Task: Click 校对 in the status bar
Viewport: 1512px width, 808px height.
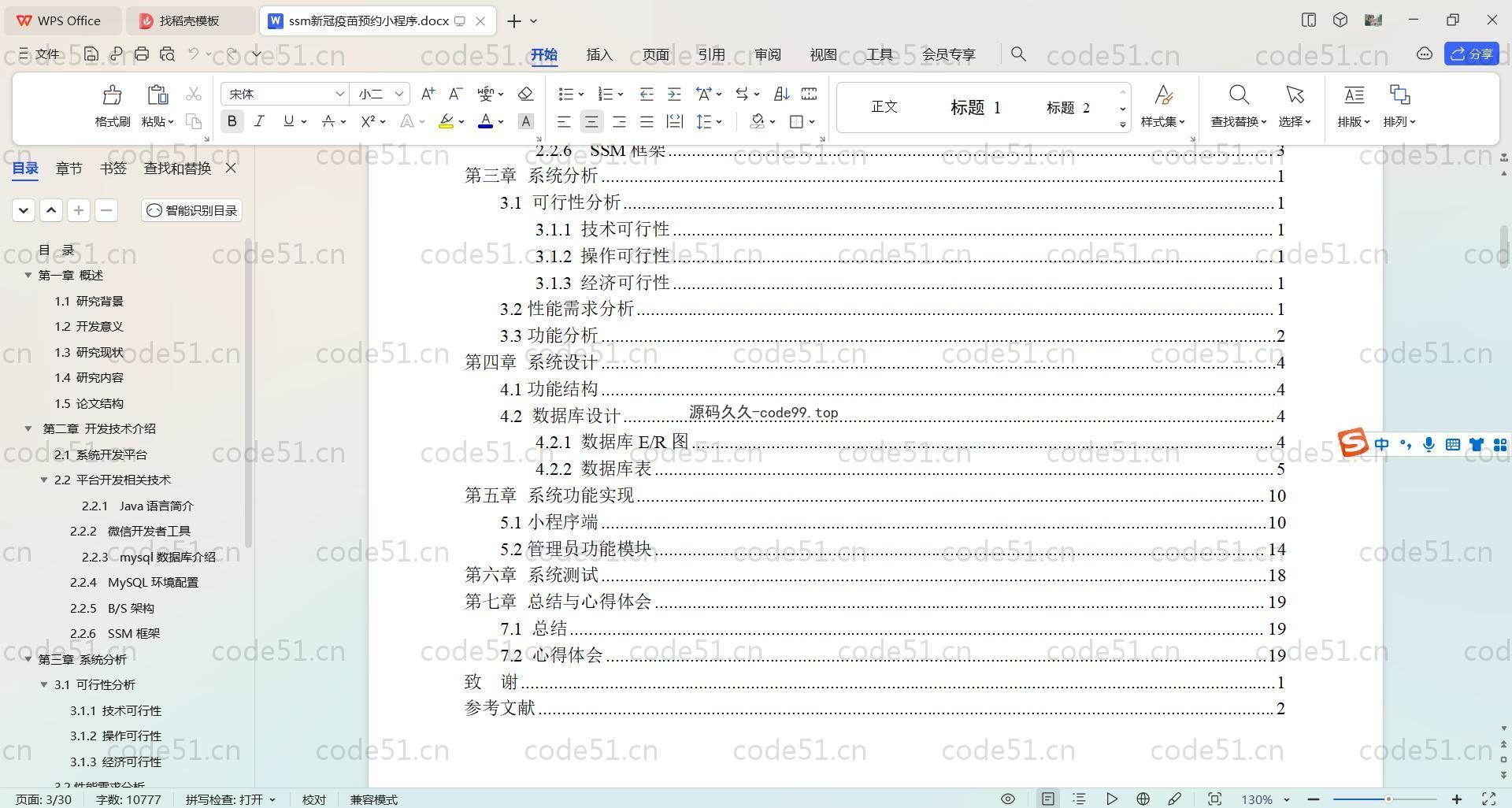Action: click(313, 799)
